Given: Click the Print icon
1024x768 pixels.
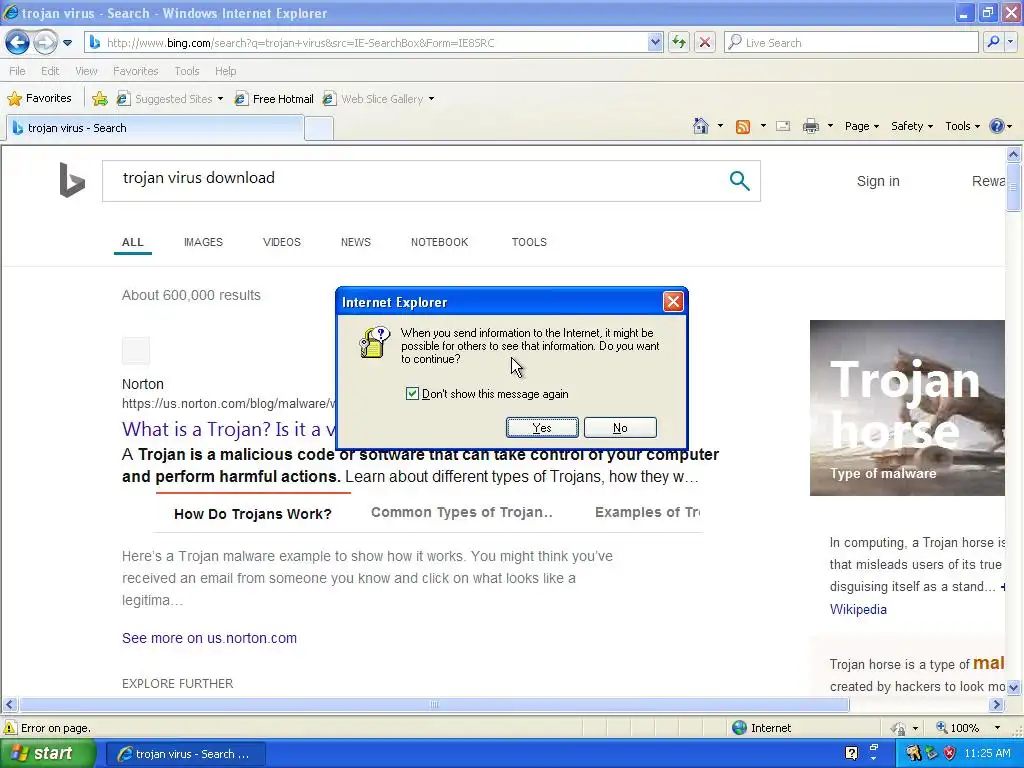Looking at the screenshot, I should click(810, 126).
